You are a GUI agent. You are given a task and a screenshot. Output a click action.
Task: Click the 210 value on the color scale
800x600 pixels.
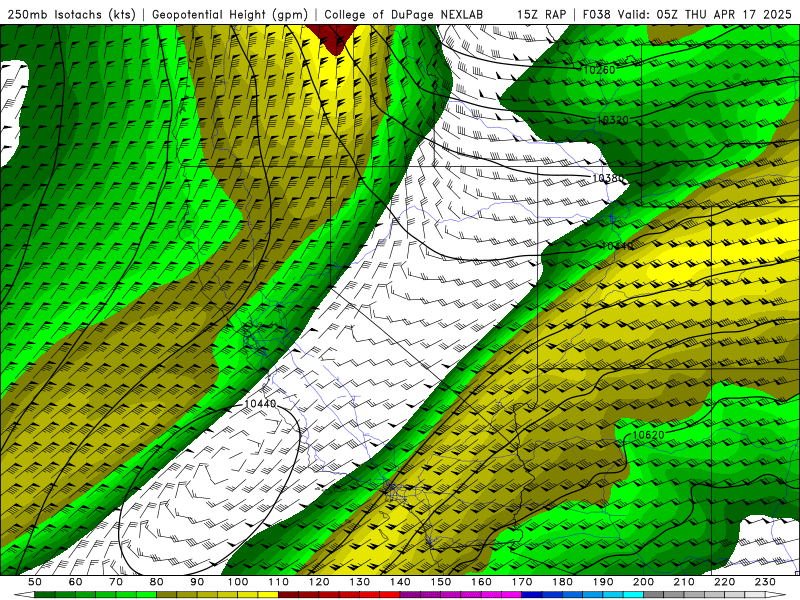coord(685,582)
